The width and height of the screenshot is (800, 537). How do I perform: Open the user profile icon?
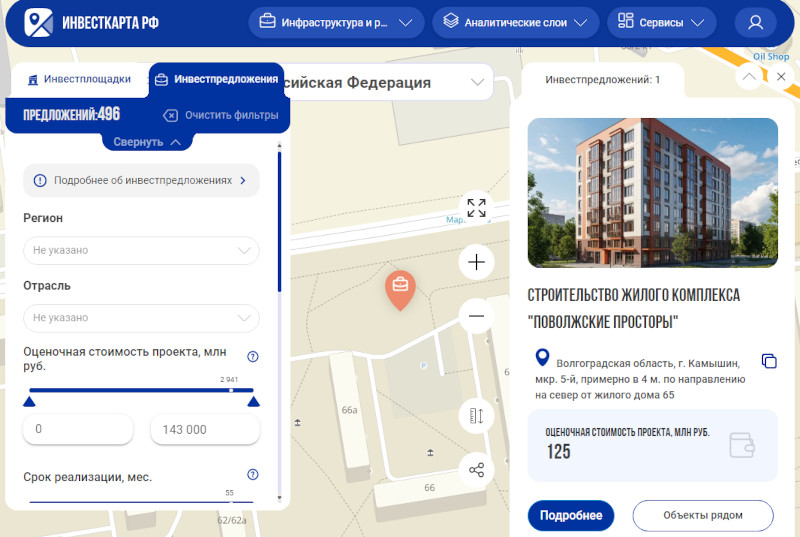pos(755,22)
